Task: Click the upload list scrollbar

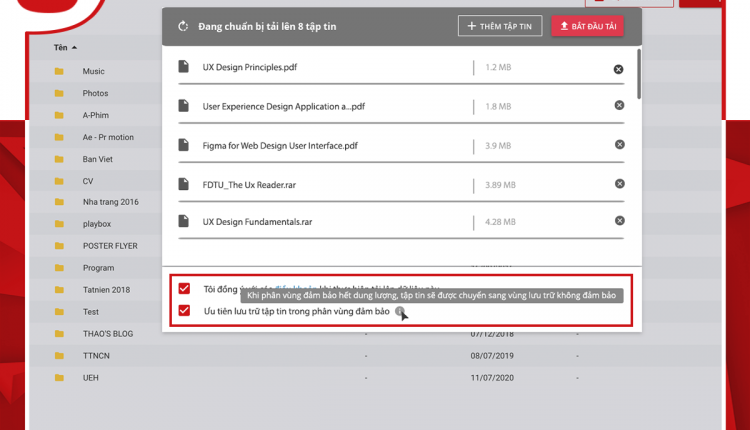Action: coord(639,74)
